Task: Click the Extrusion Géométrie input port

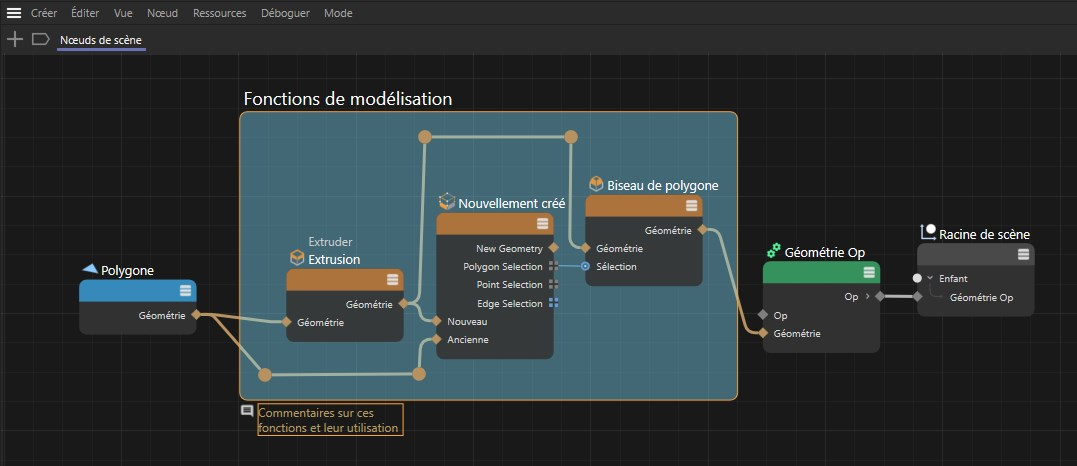Action: [x=286, y=322]
